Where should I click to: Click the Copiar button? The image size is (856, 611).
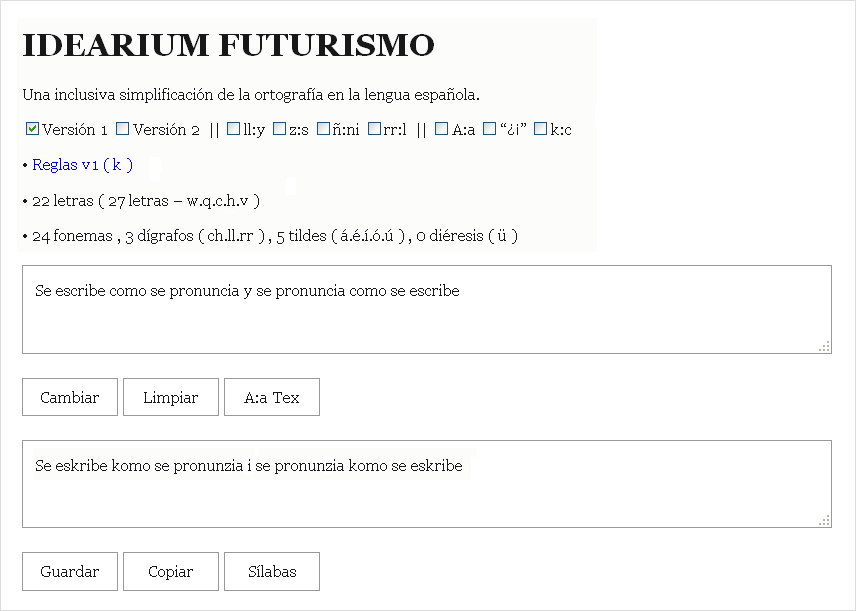(170, 572)
